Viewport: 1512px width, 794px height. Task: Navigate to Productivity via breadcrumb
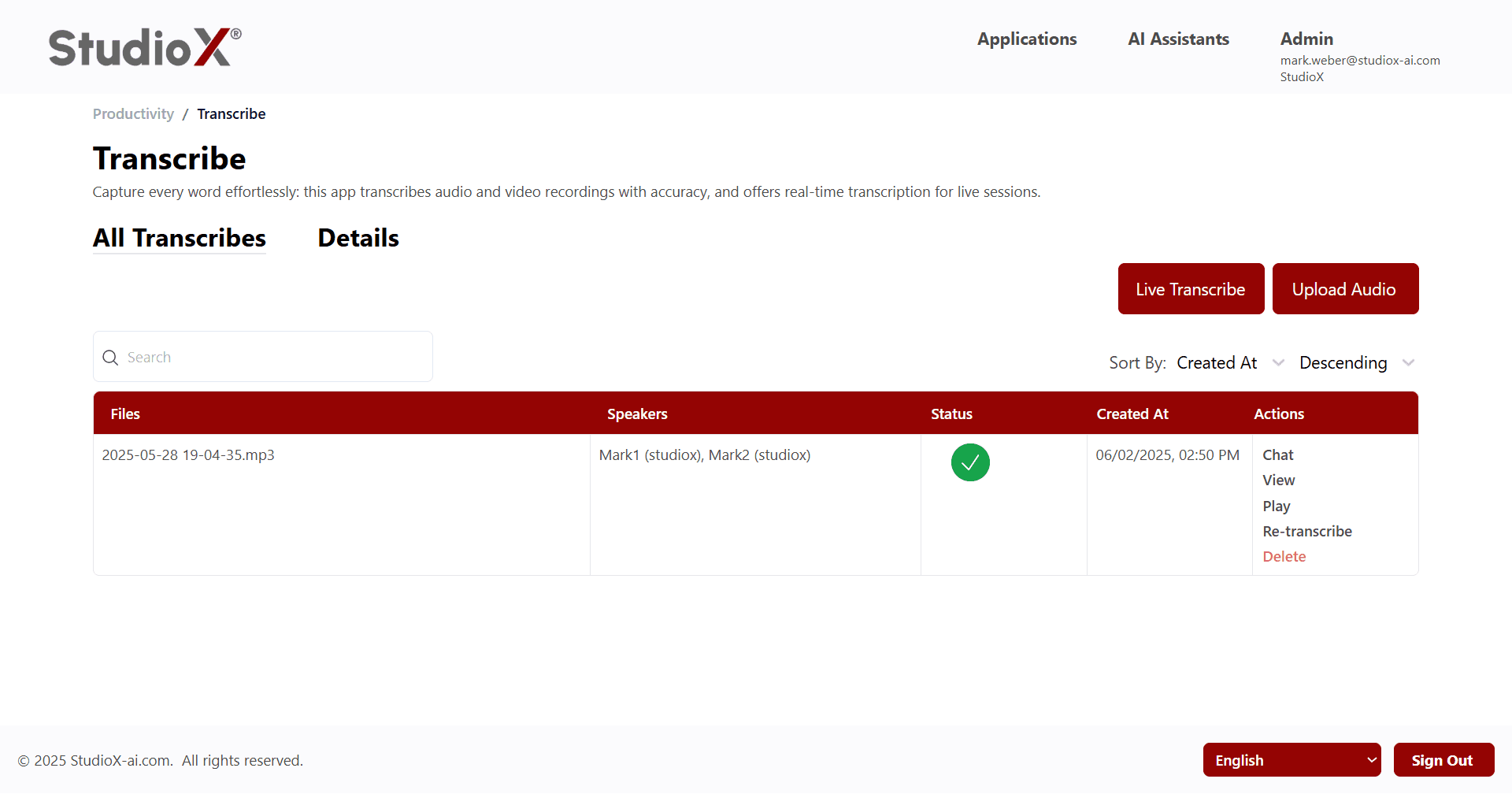coord(133,113)
